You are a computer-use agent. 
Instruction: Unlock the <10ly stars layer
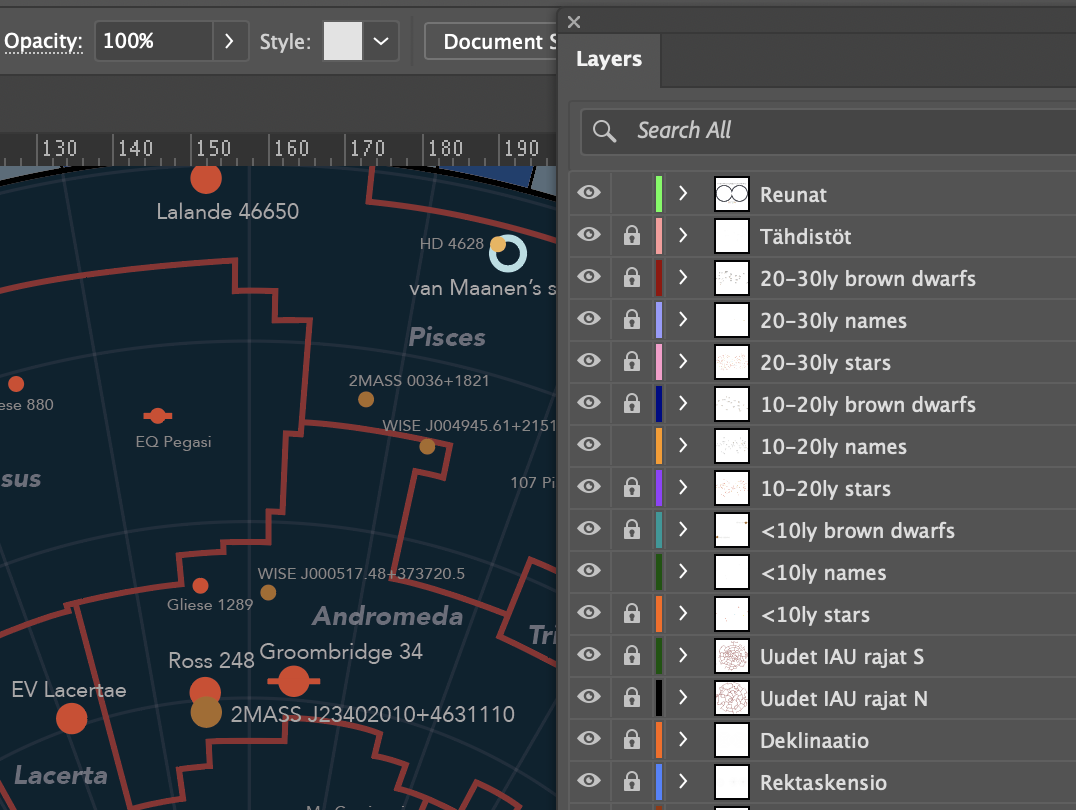click(x=631, y=614)
